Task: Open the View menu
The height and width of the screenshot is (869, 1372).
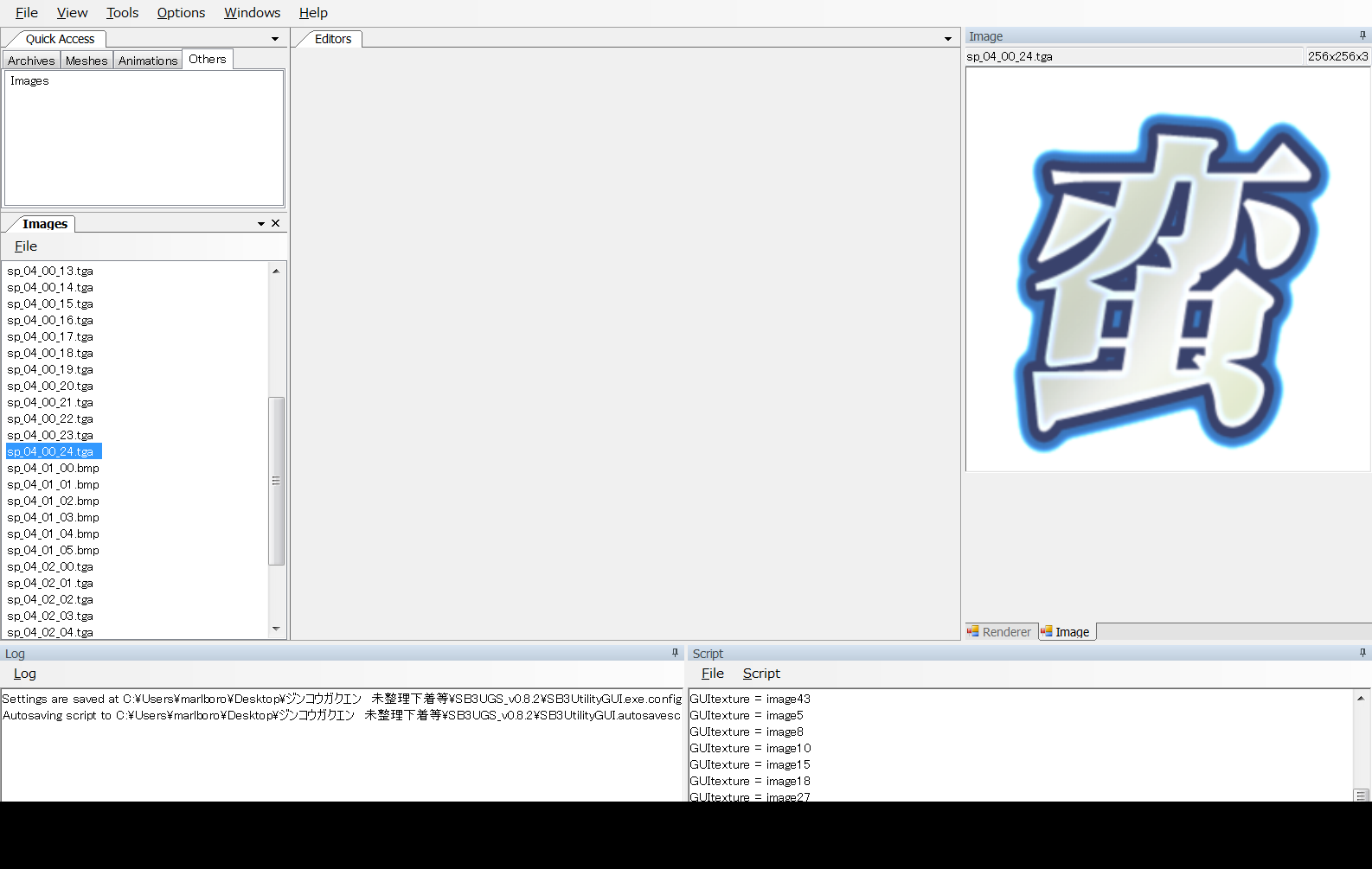Action: coord(72,12)
